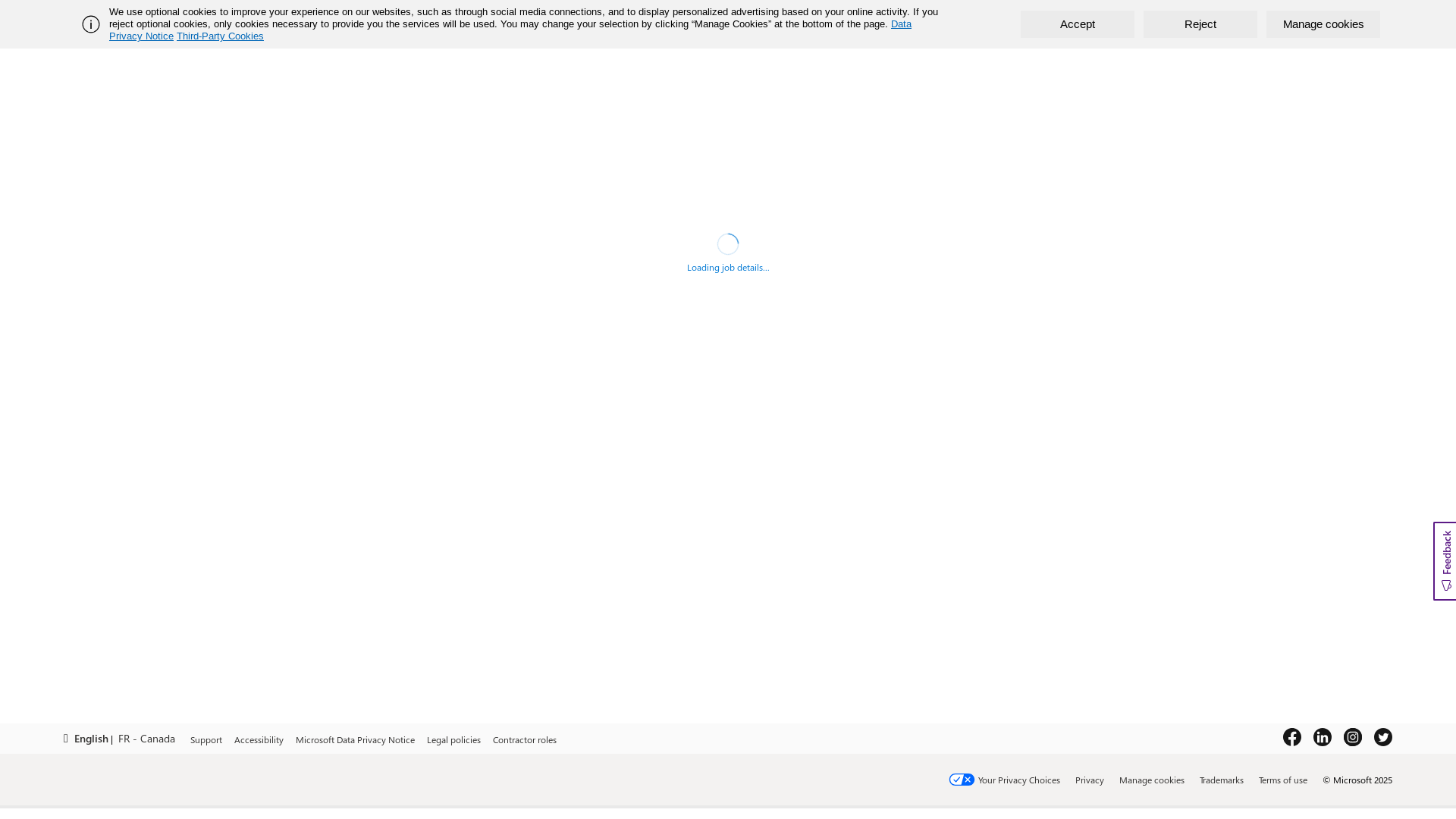Click the globe icon beside English
This screenshot has width=1456, height=819.
coord(66,739)
